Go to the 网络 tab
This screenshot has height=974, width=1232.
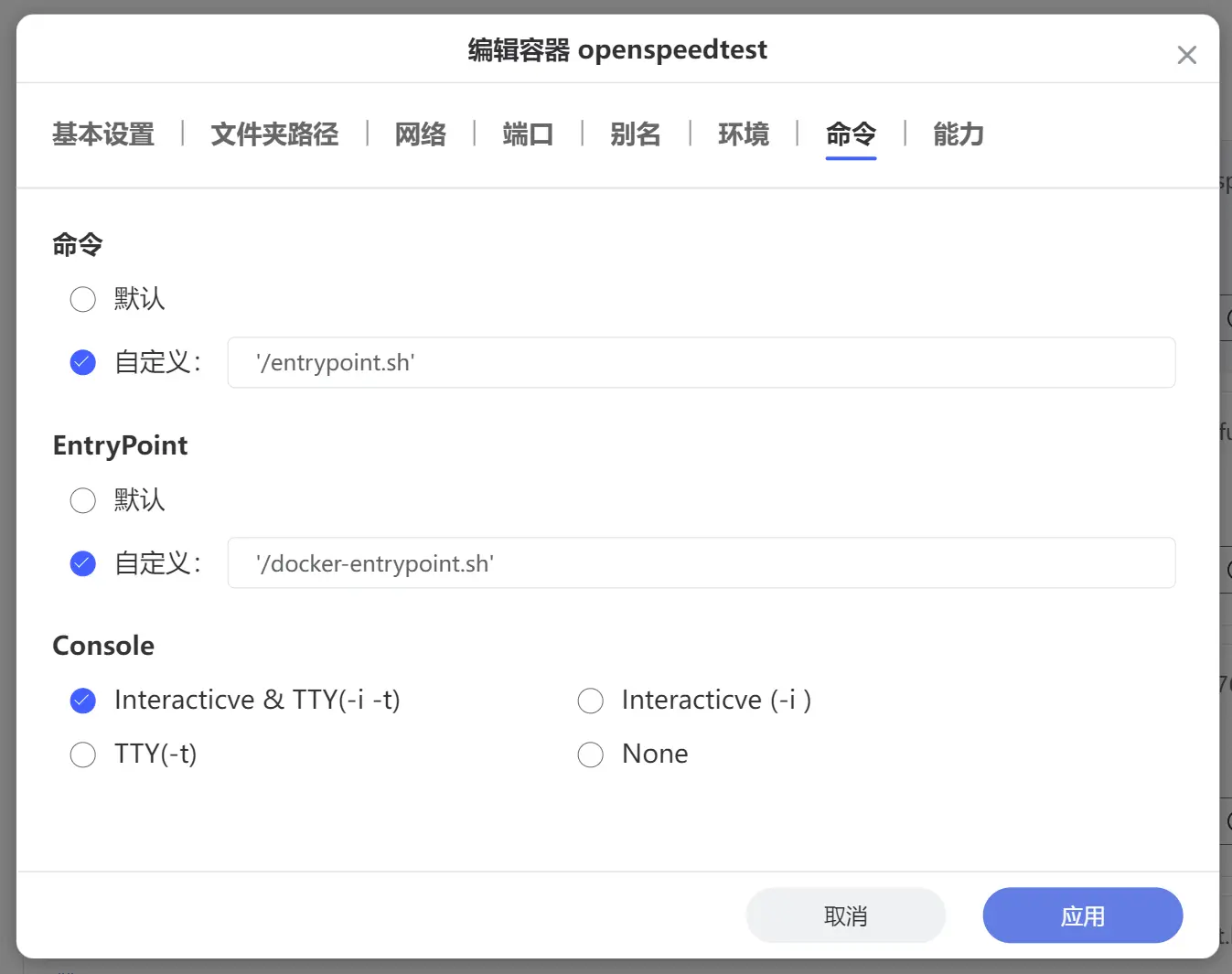(x=421, y=134)
